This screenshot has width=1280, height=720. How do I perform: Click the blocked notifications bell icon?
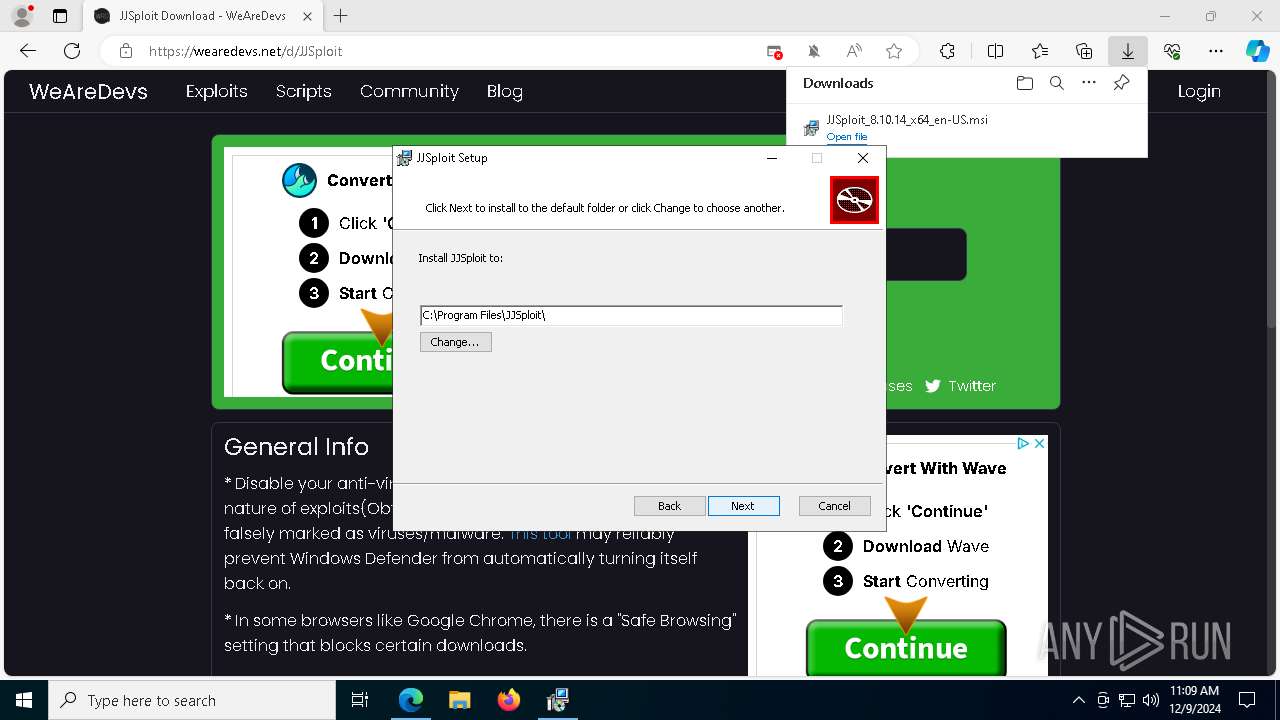(x=814, y=51)
